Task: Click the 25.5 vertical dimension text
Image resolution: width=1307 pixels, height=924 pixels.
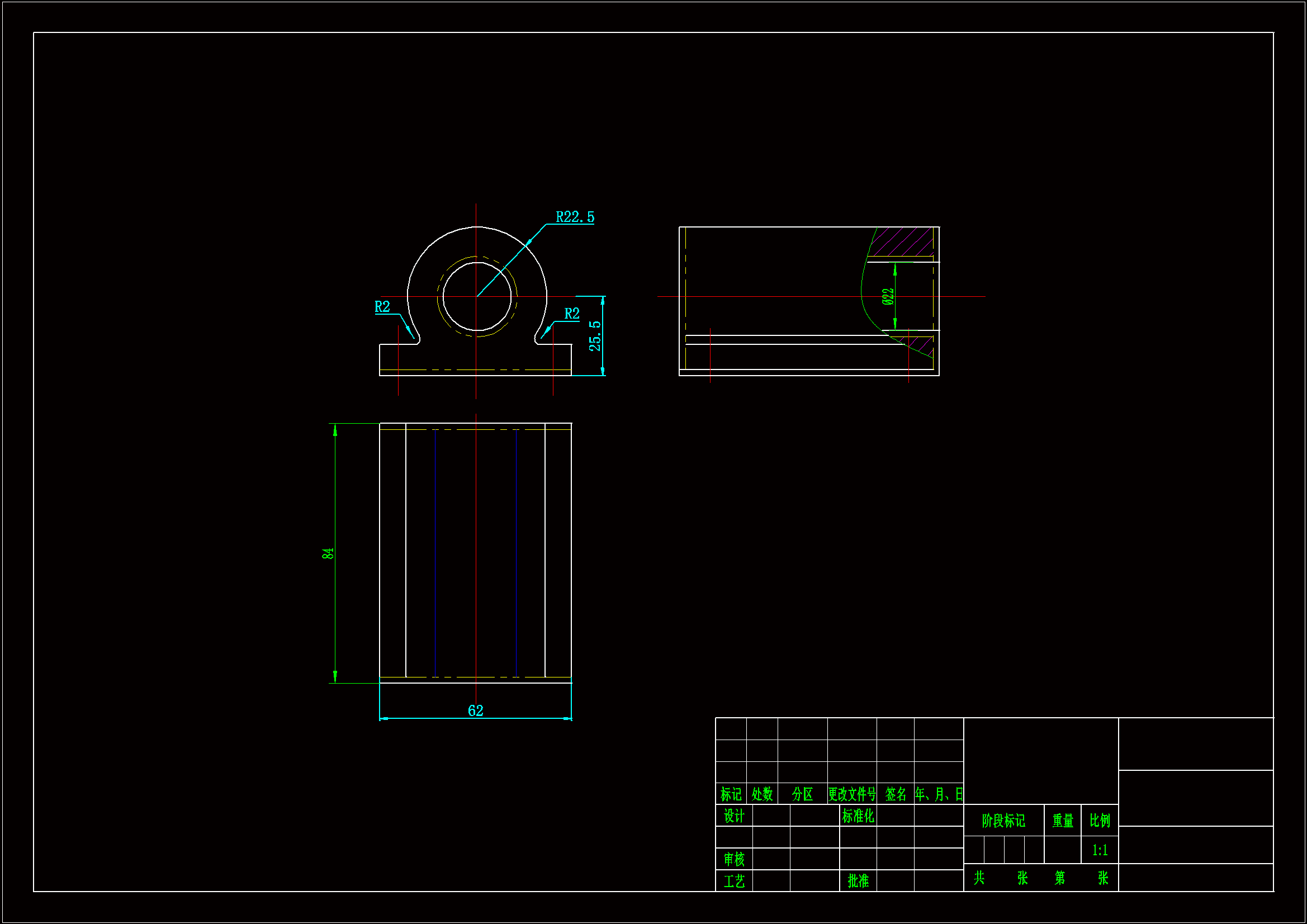Action: [x=595, y=336]
